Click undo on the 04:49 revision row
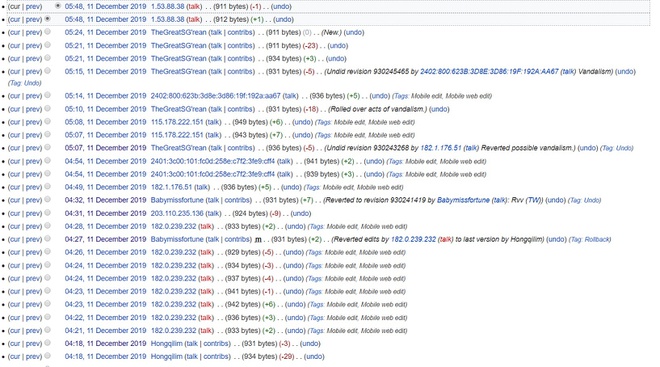The width and height of the screenshot is (660, 367). coord(291,187)
